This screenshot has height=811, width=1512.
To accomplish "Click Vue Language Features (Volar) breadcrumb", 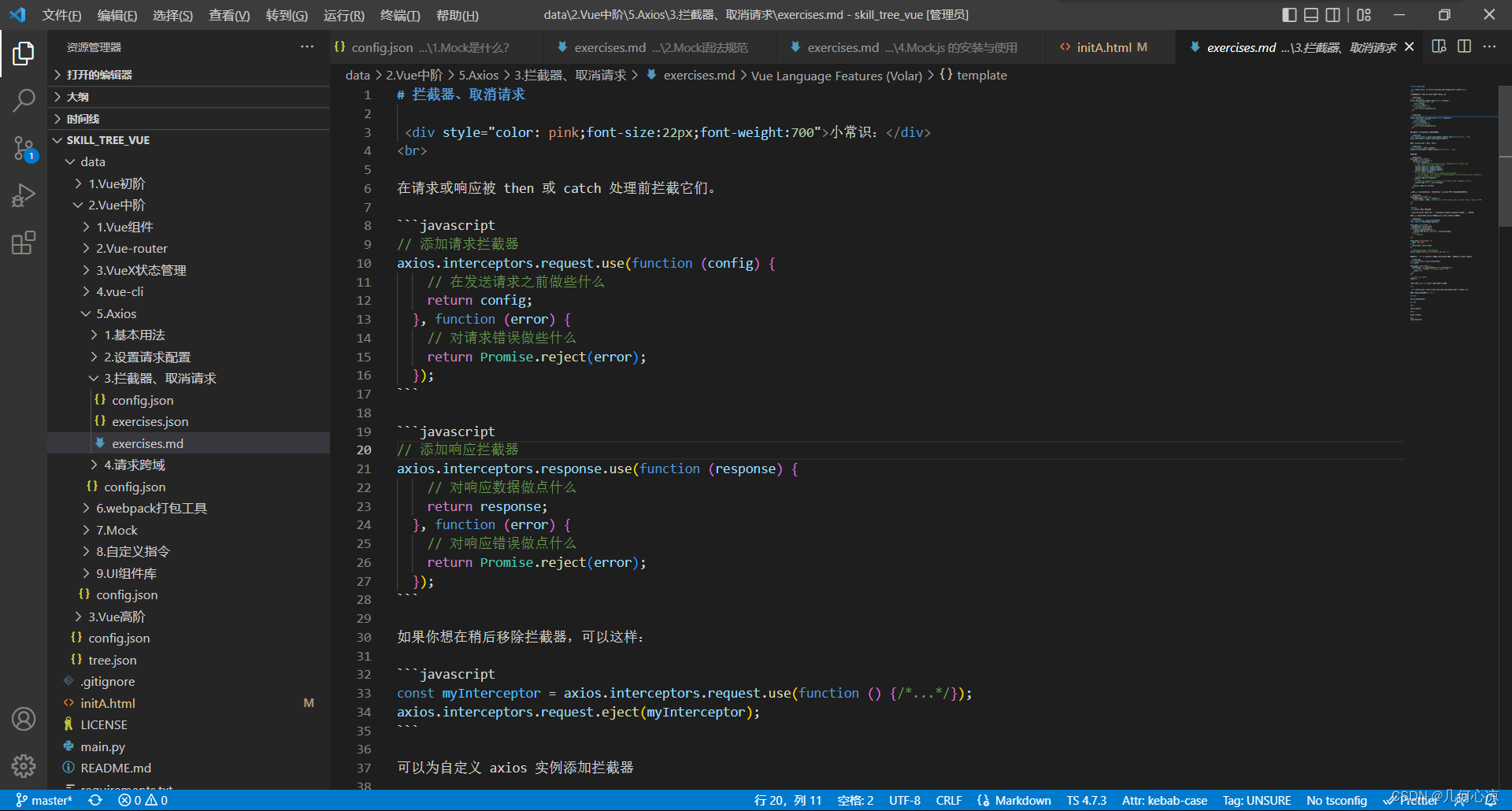I will tap(836, 76).
